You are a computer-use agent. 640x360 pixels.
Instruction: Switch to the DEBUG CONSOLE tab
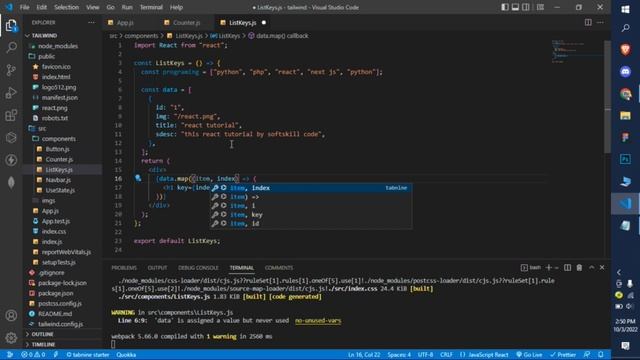click(198, 268)
